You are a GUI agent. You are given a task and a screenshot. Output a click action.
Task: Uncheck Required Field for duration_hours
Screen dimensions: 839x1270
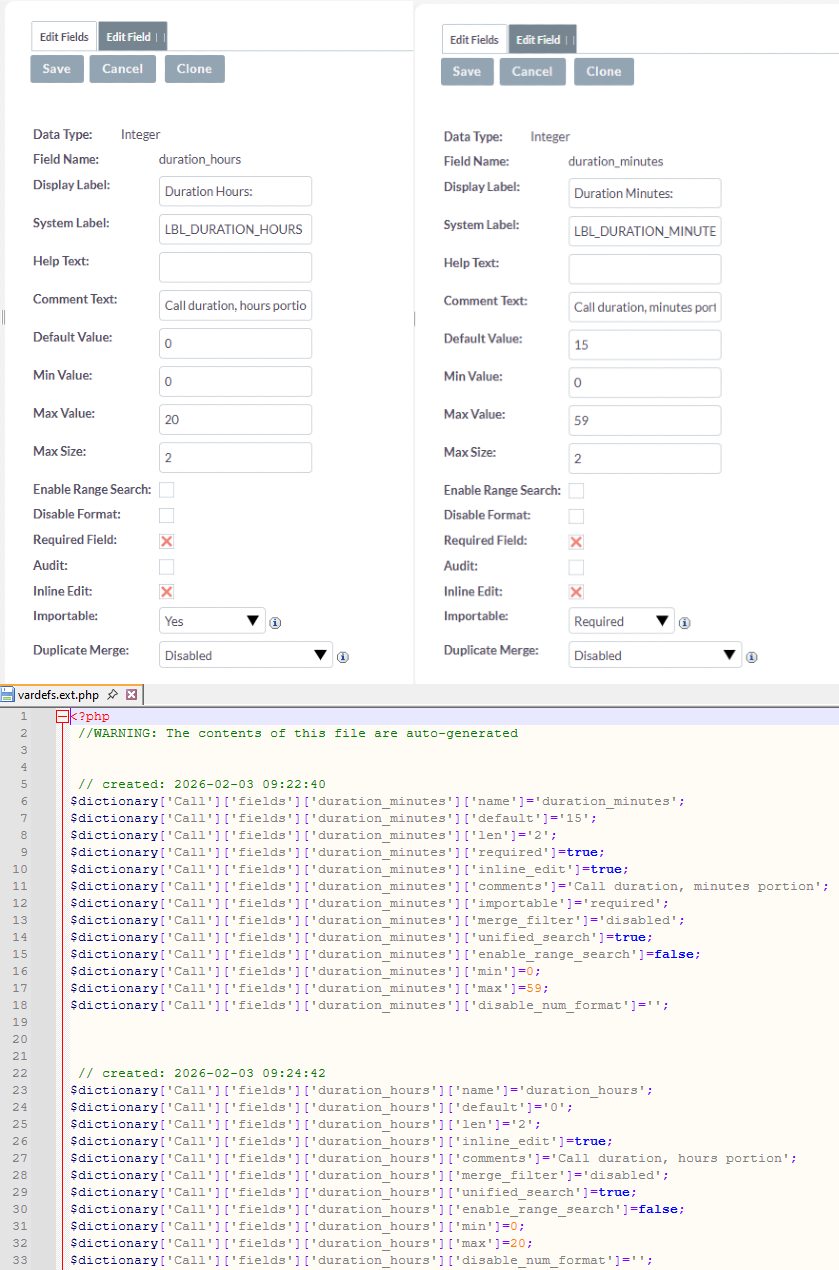(167, 541)
